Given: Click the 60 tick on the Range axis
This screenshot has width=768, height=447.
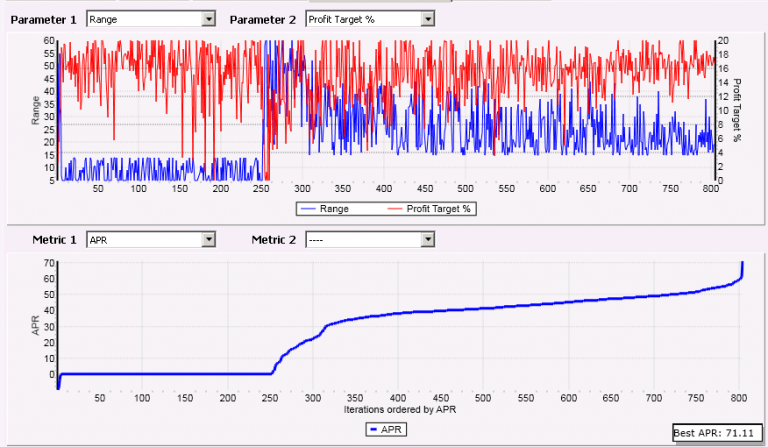Looking at the screenshot, I should pos(48,41).
